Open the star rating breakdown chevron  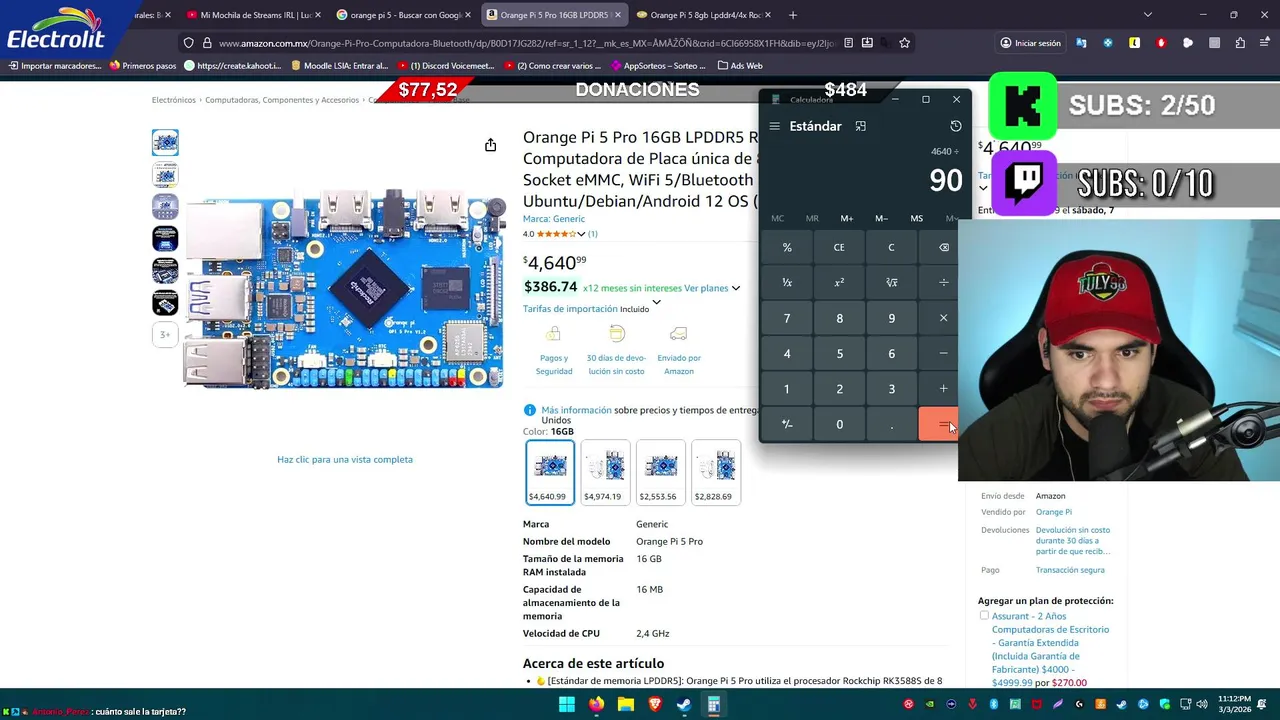point(581,234)
